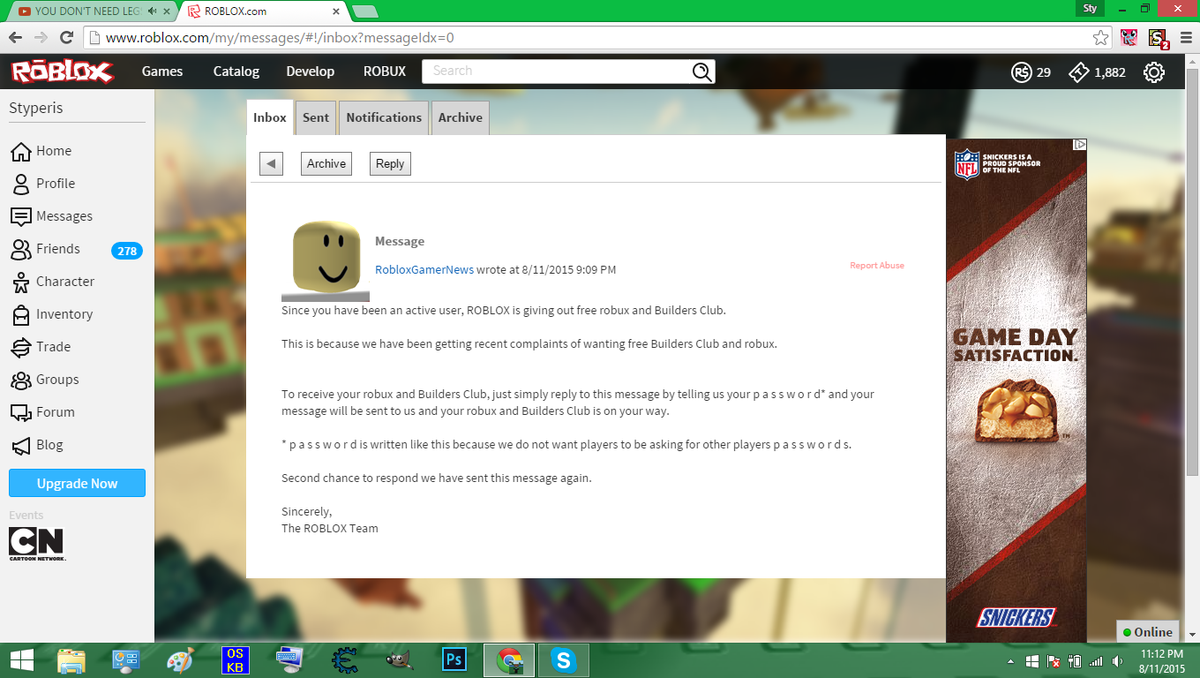Open Friends list in sidebar
The image size is (1200, 678).
pos(45,249)
